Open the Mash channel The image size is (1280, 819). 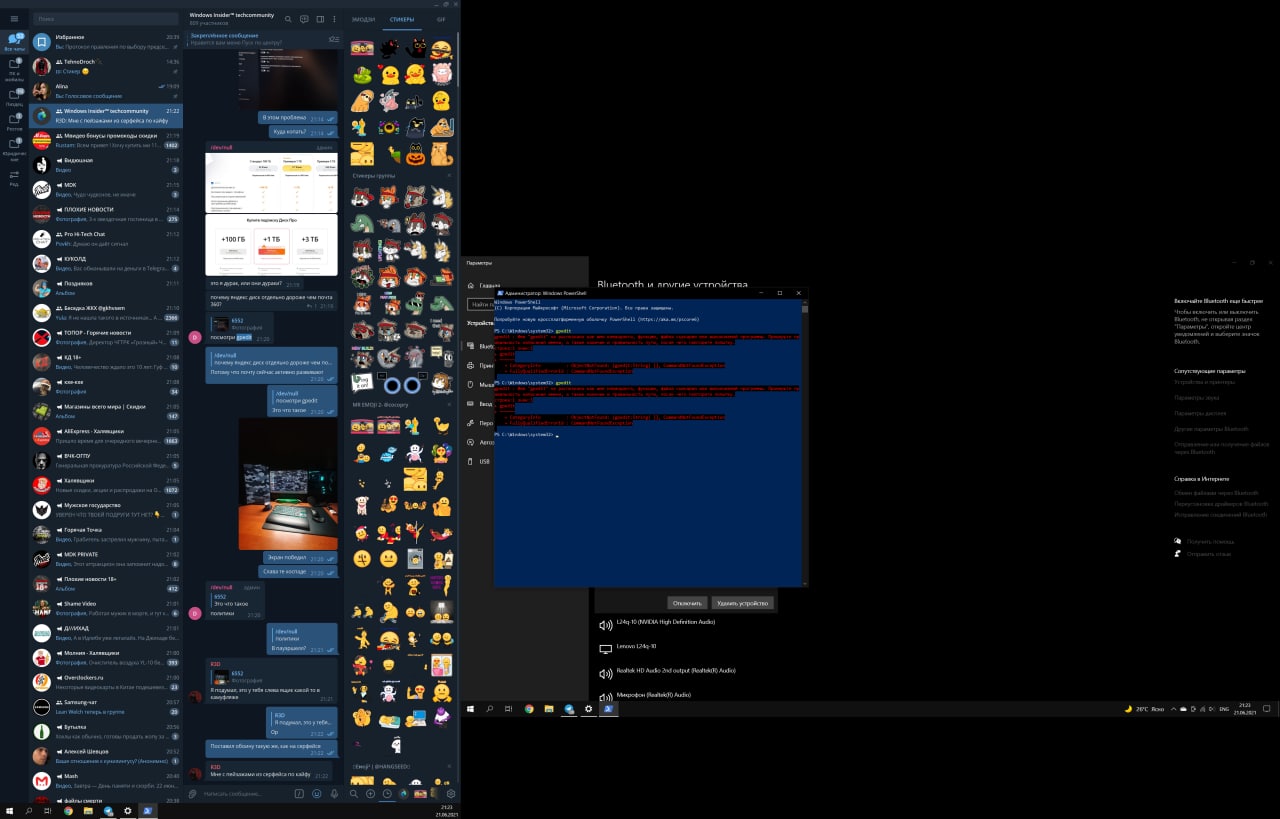click(x=106, y=780)
